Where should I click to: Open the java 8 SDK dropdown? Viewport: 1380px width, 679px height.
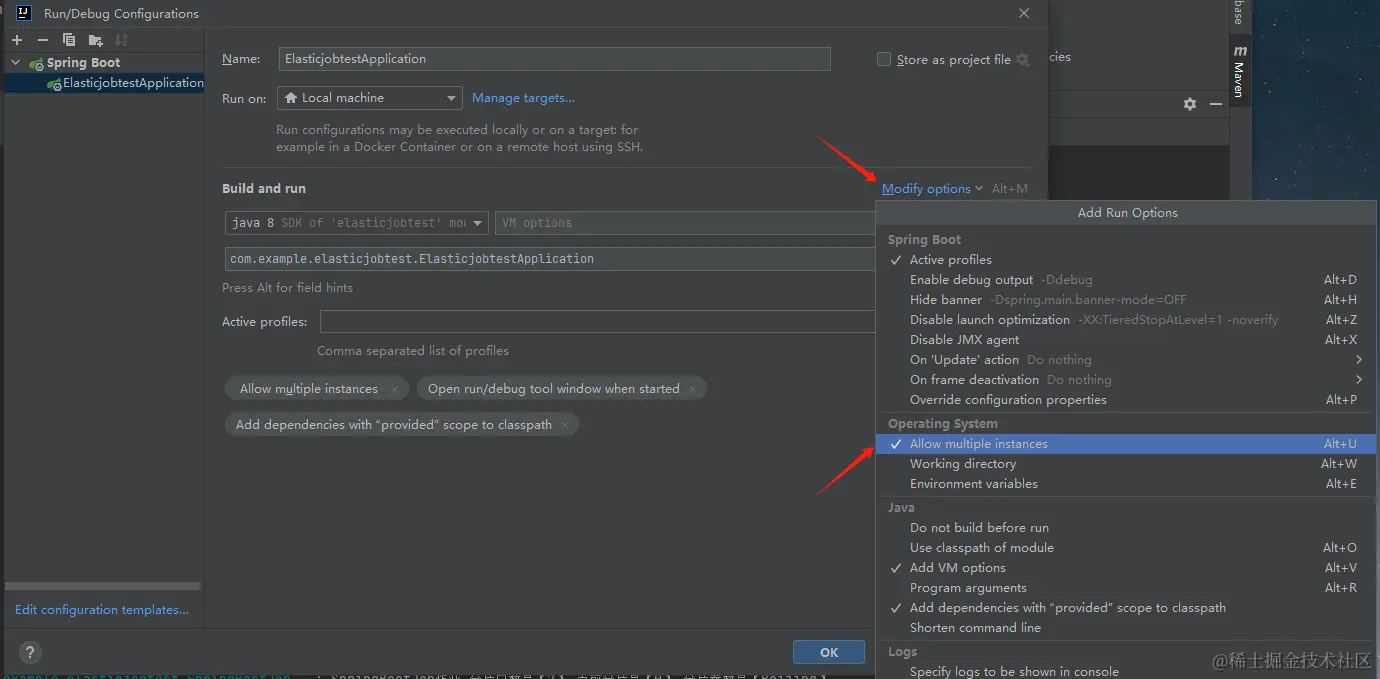pos(357,223)
